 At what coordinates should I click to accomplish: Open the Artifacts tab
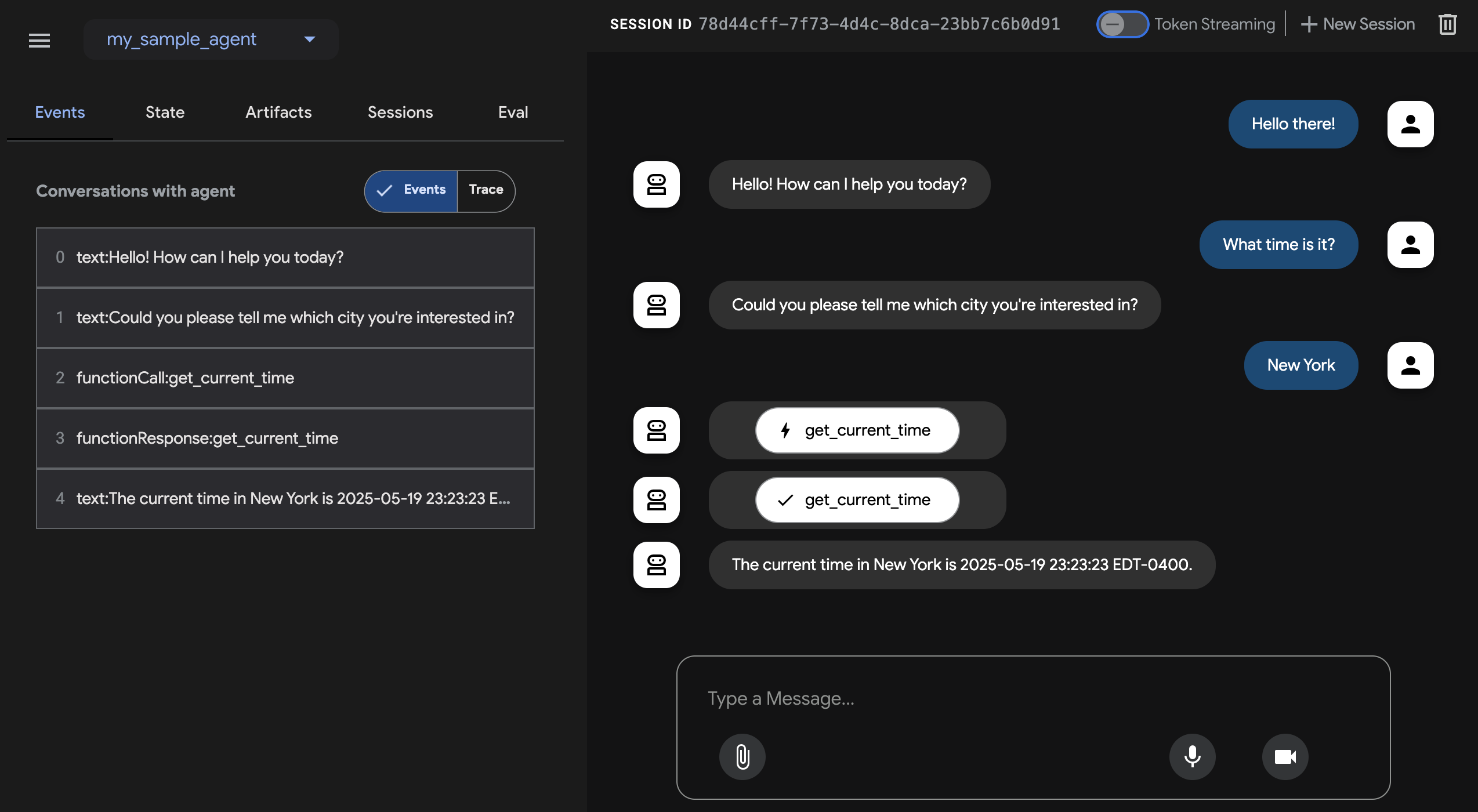pyautogui.click(x=278, y=112)
